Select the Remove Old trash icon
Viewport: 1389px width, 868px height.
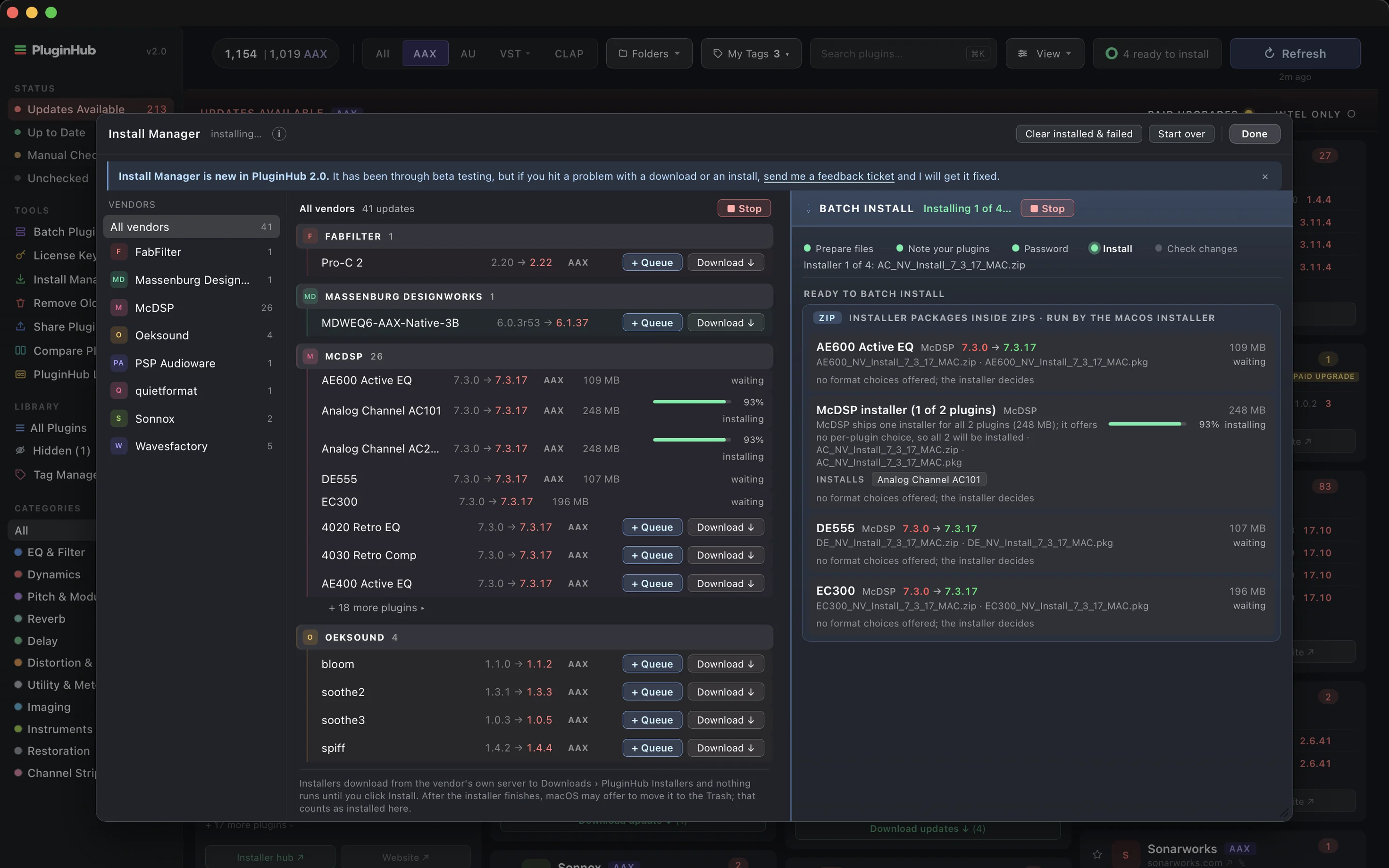click(x=21, y=303)
